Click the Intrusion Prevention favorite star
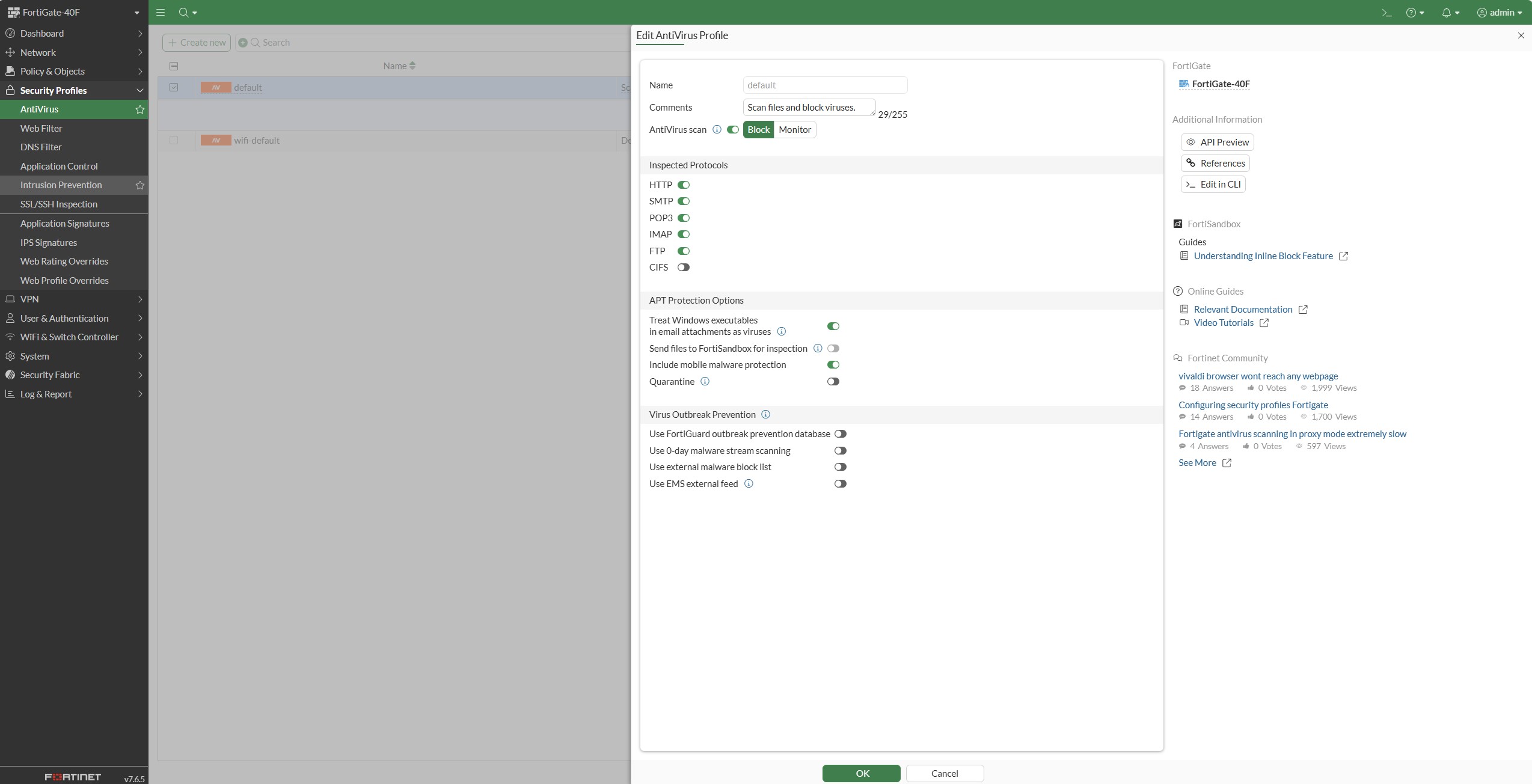Viewport: 1532px width, 784px height. pyautogui.click(x=139, y=185)
